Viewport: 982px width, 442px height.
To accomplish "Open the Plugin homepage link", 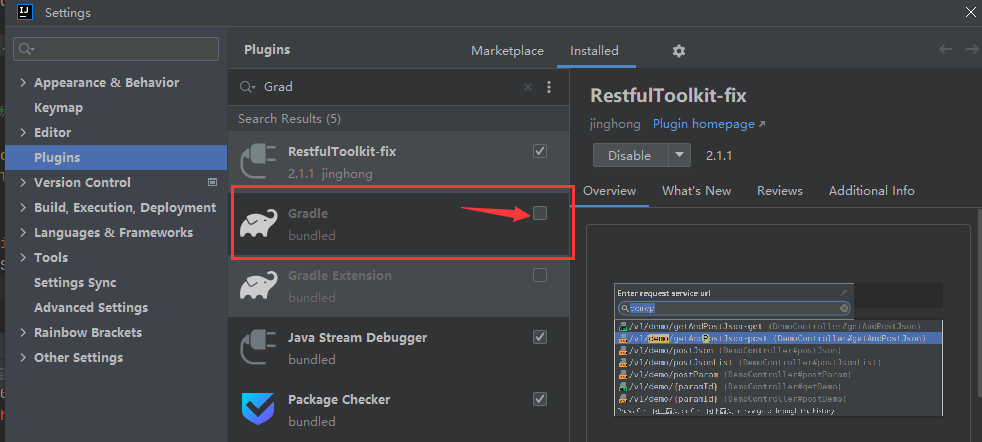I will click(708, 124).
